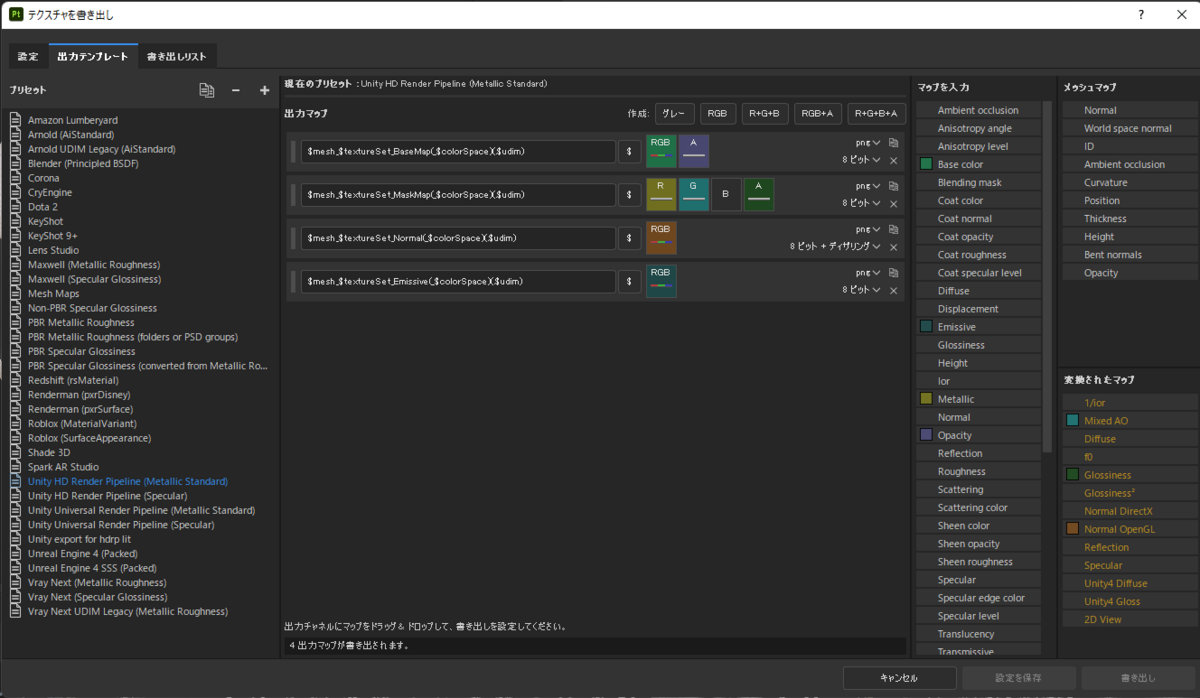This screenshot has width=1200, height=698.
Task: Click the duplicate icon on the Normal row
Action: point(893,229)
